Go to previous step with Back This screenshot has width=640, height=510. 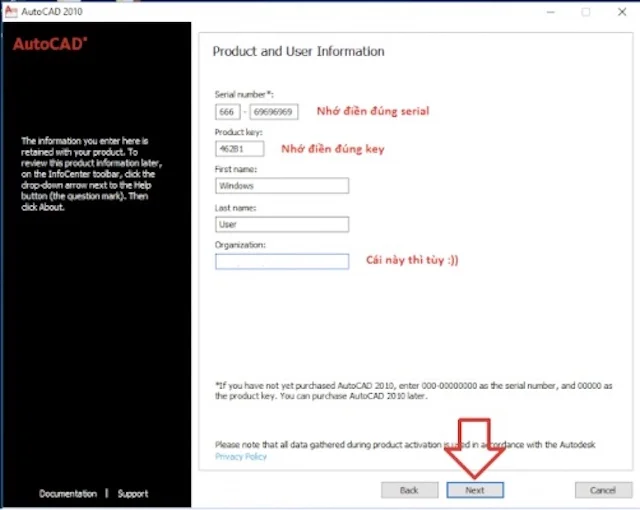409,490
